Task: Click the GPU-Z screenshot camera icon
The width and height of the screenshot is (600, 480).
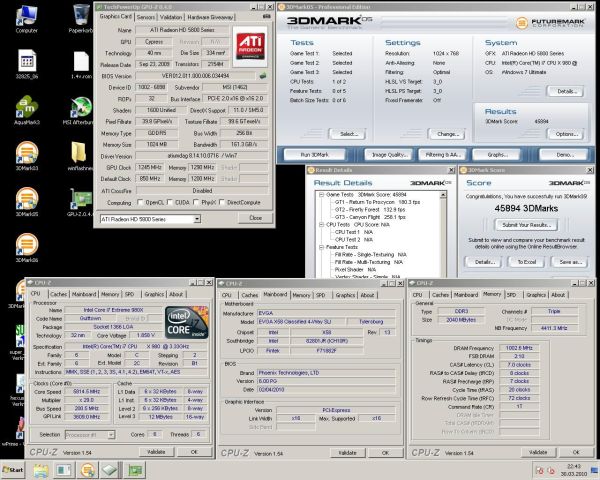Action: click(267, 16)
